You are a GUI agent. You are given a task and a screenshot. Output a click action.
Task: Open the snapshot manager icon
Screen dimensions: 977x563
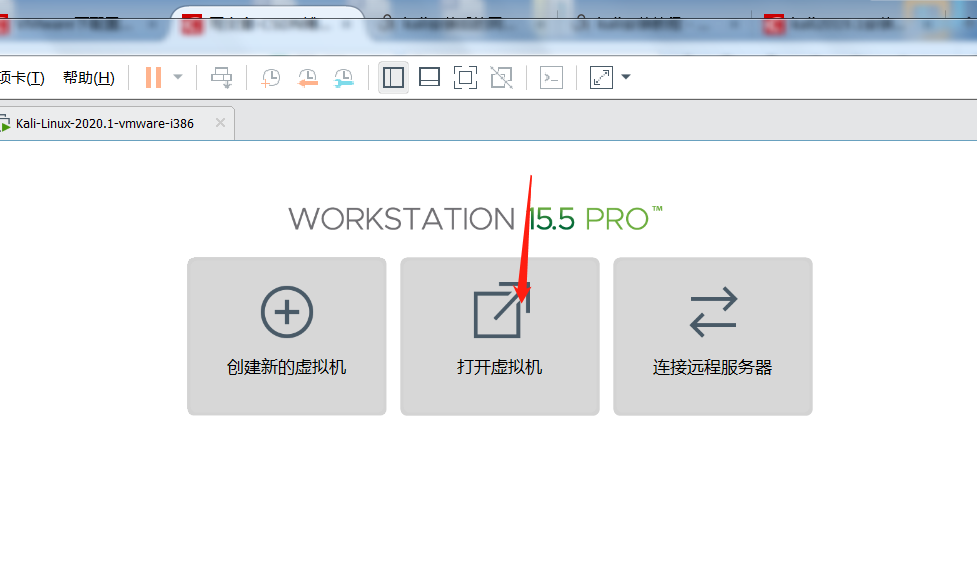(x=343, y=78)
